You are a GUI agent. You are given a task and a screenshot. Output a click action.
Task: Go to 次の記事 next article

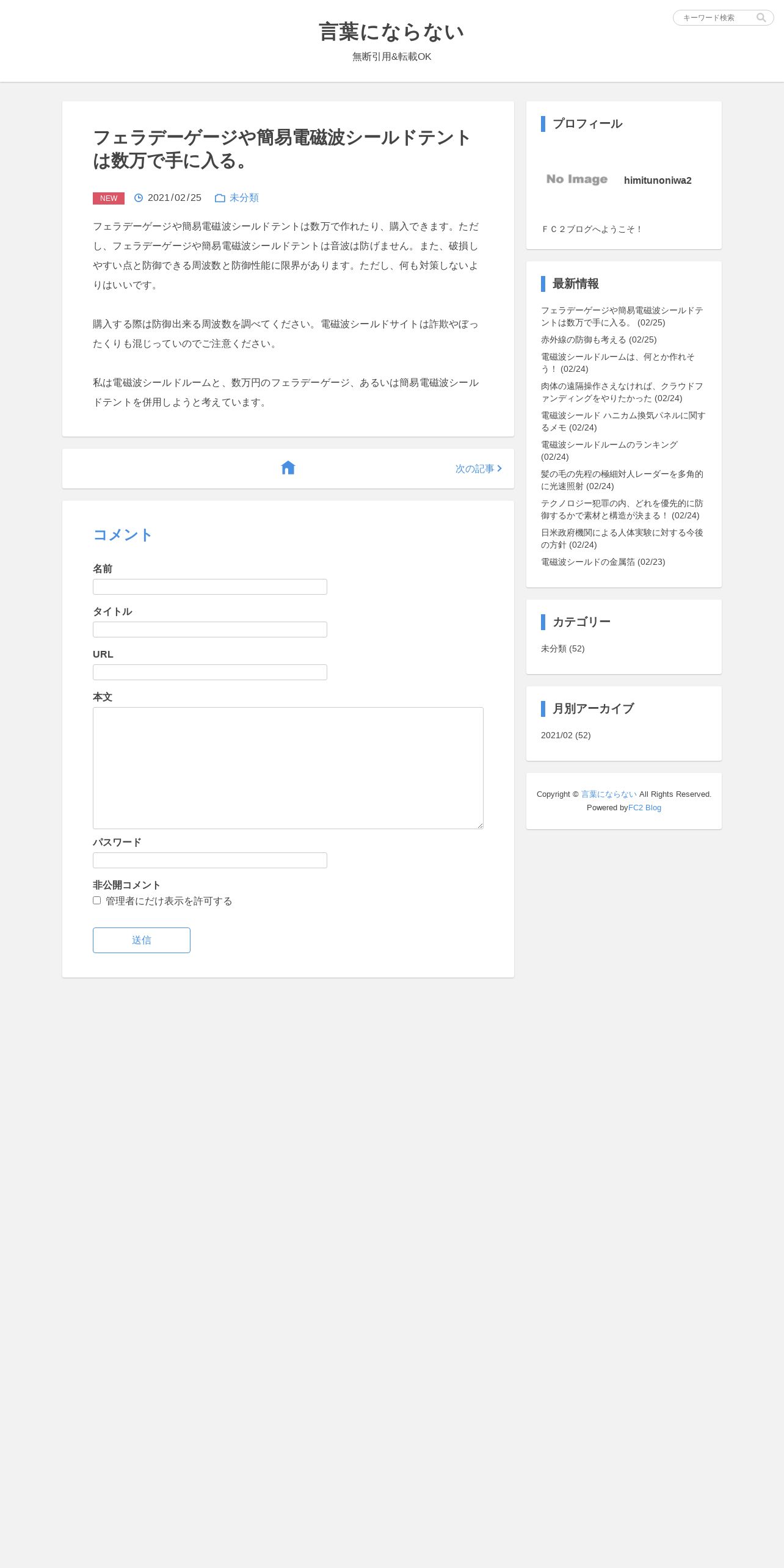coord(479,468)
